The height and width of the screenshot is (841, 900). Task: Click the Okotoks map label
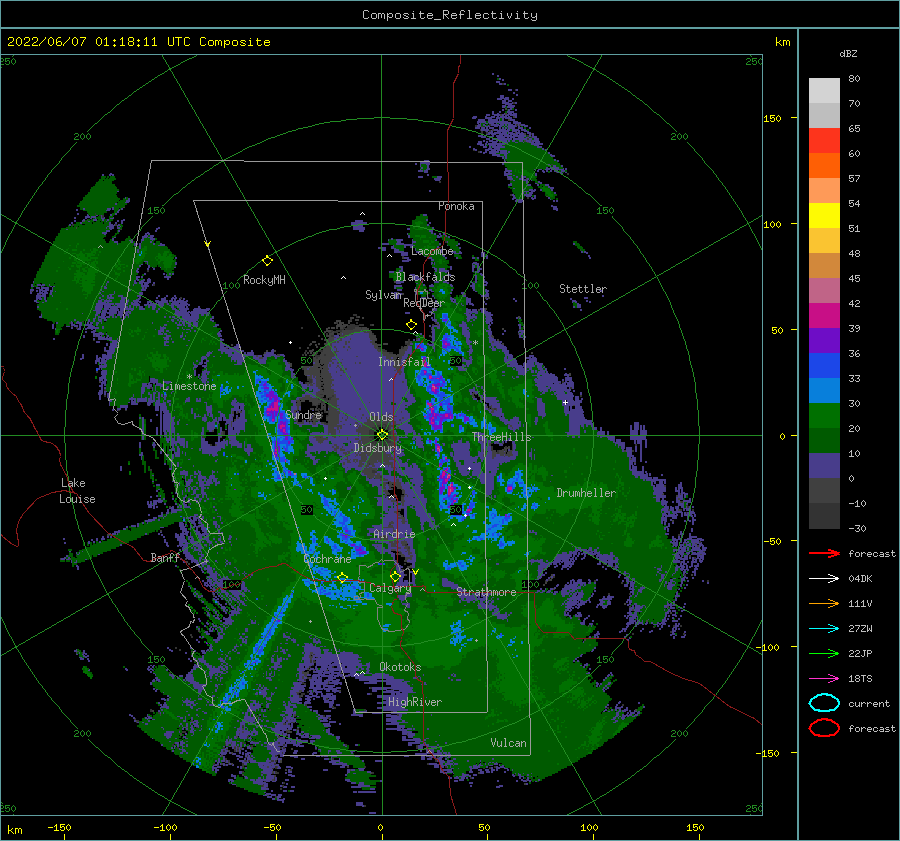coord(400,667)
